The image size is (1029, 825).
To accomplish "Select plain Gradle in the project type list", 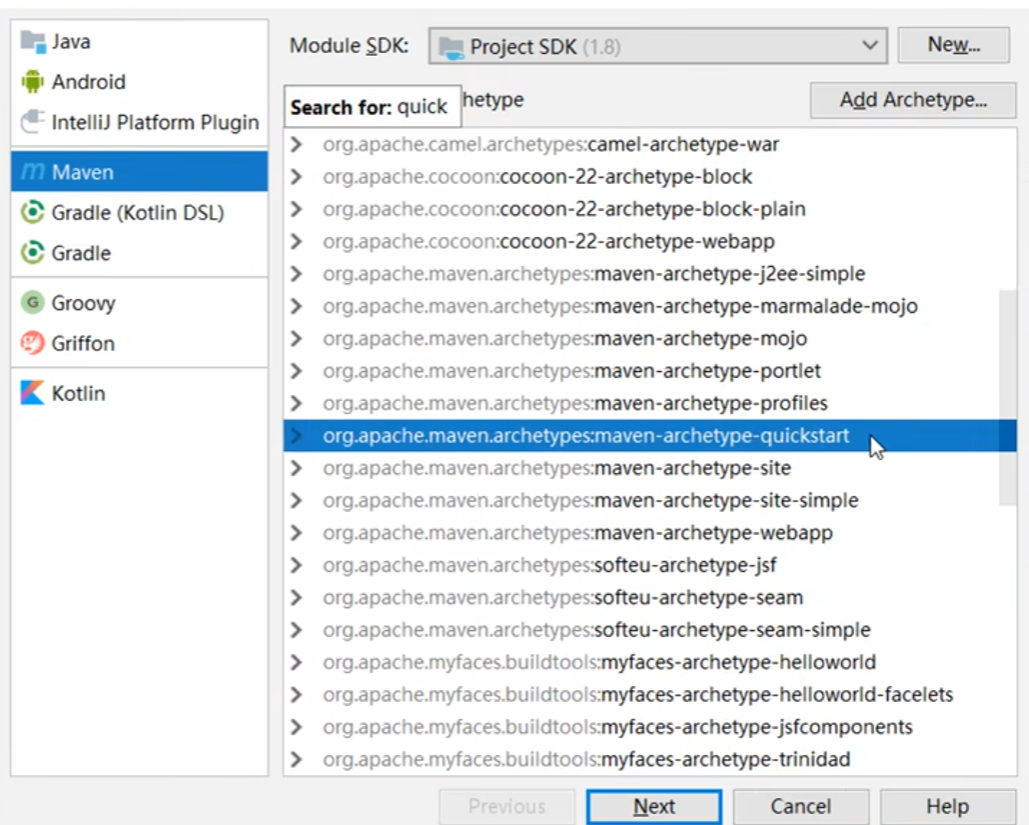I will [x=139, y=253].
